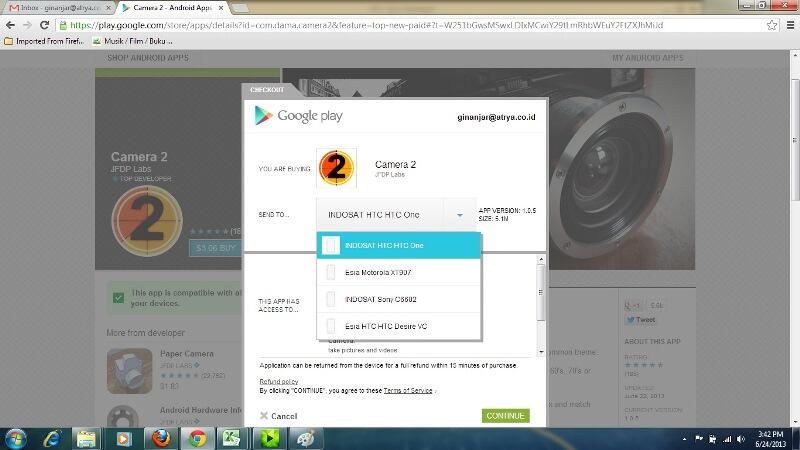Open the Chrome menu icon

pyautogui.click(x=790, y=25)
